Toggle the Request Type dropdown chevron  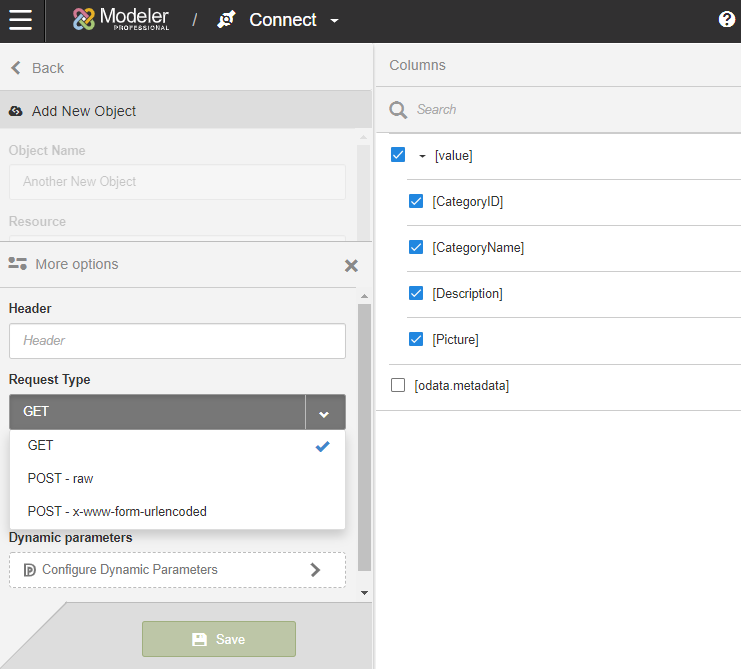pyautogui.click(x=324, y=412)
